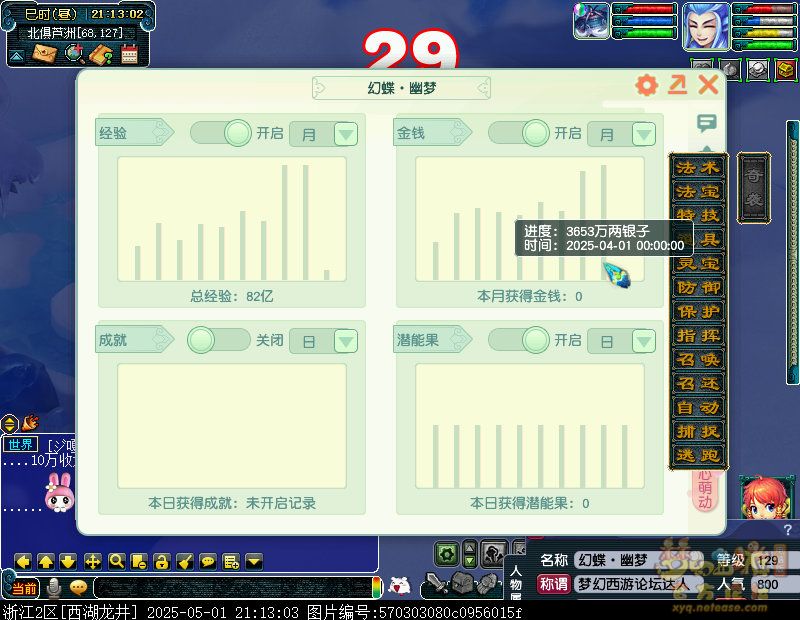Open the mail envelope icon
The height and width of the screenshot is (620, 800).
[x=44, y=53]
